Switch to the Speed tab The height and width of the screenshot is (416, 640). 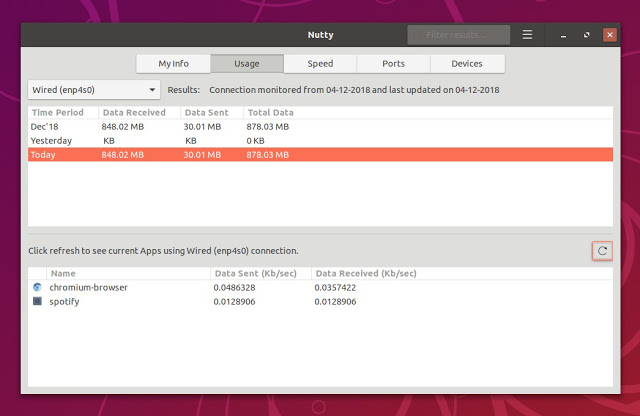pyautogui.click(x=320, y=64)
